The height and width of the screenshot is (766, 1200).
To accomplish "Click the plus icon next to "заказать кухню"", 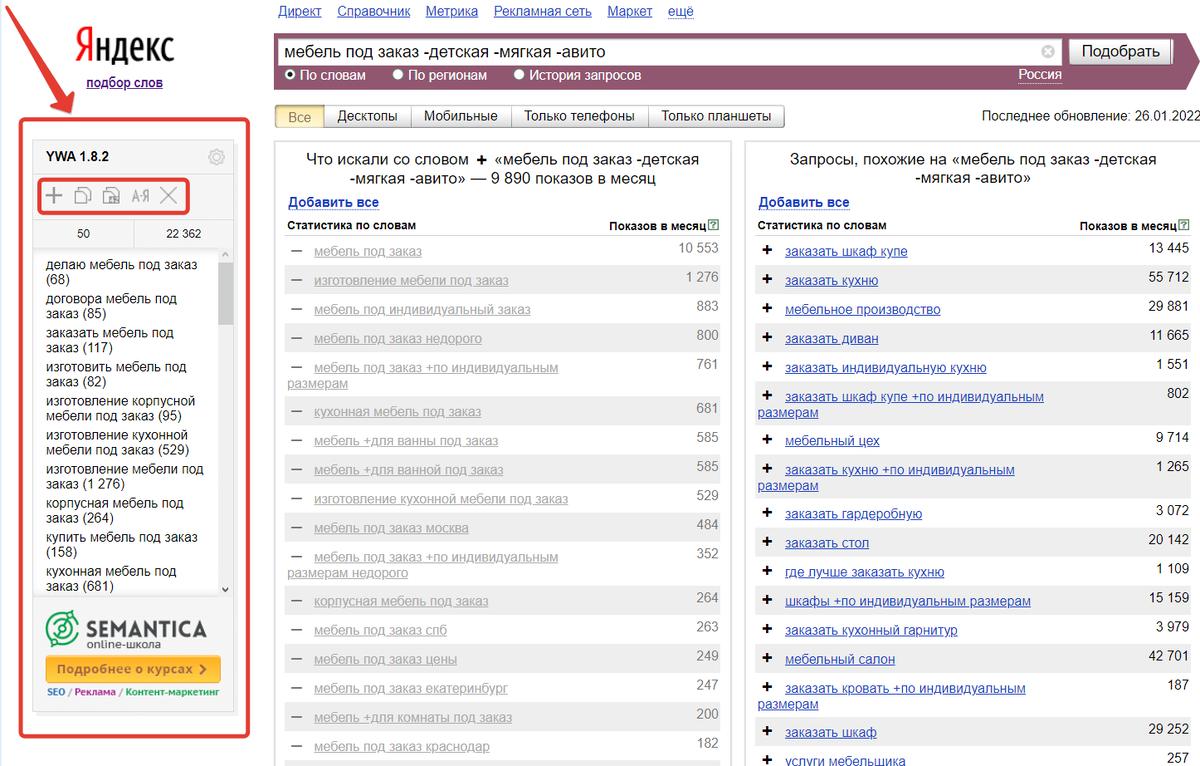I will (x=767, y=280).
